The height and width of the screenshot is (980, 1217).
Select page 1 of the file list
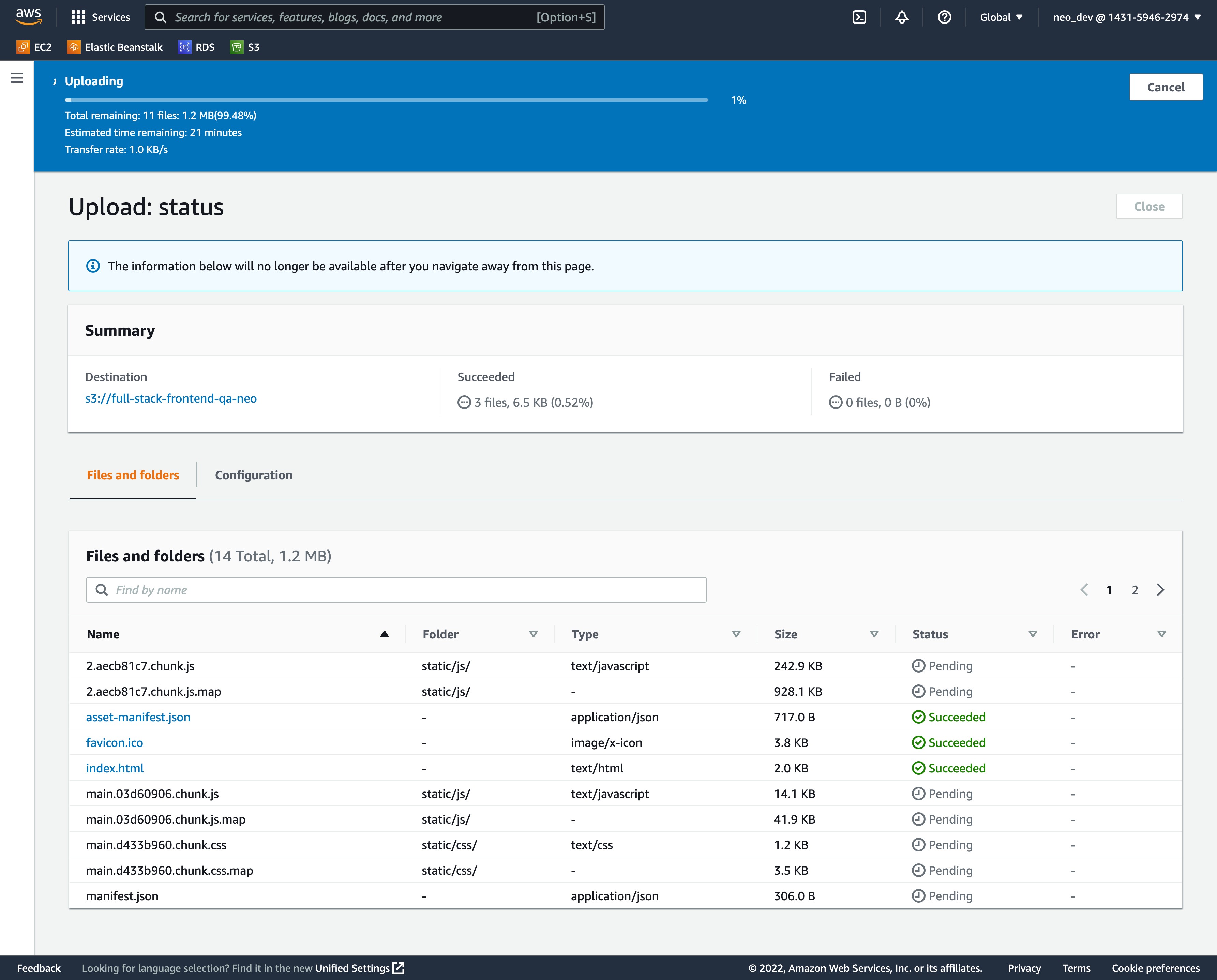tap(1109, 590)
